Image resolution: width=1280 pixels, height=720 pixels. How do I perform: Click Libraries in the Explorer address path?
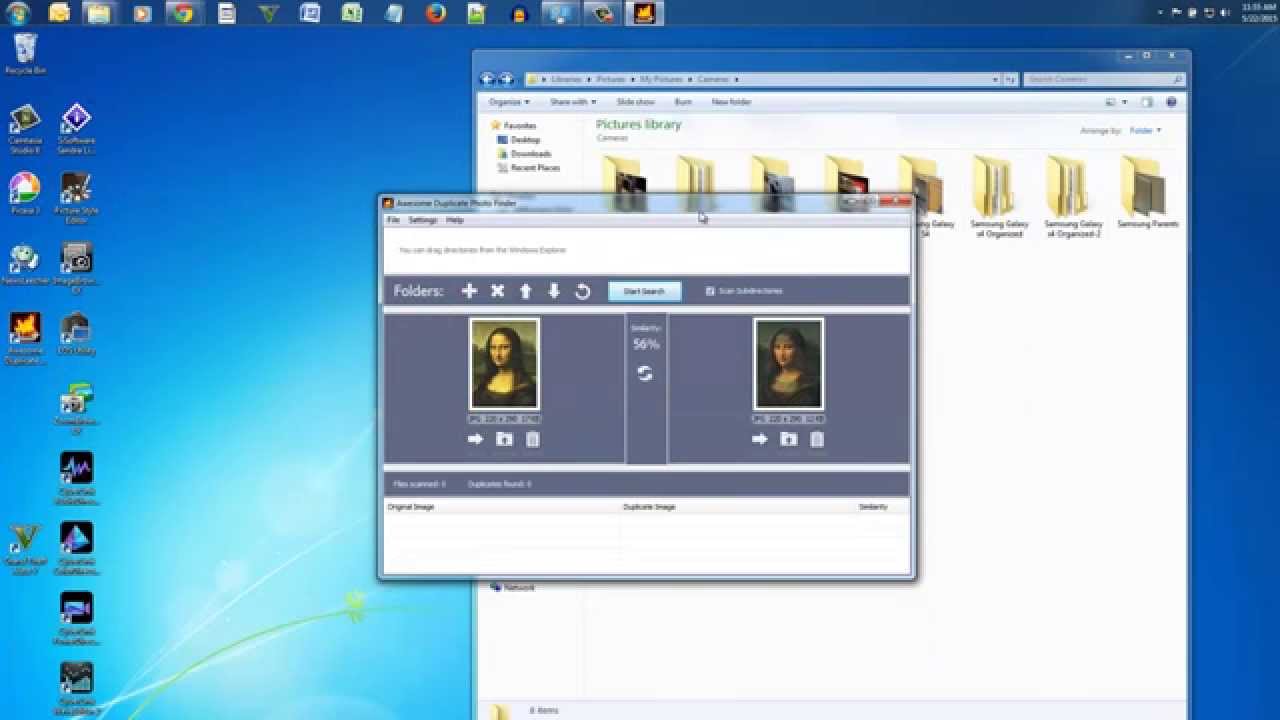coord(566,79)
